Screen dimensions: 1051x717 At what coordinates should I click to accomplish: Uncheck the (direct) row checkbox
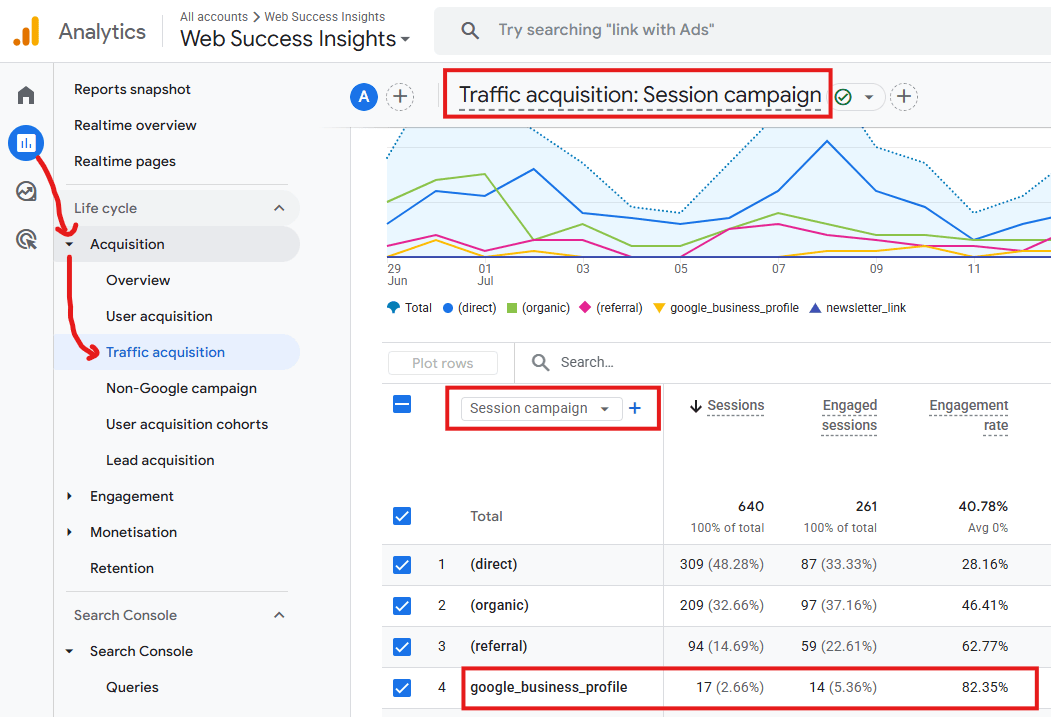[x=402, y=565]
